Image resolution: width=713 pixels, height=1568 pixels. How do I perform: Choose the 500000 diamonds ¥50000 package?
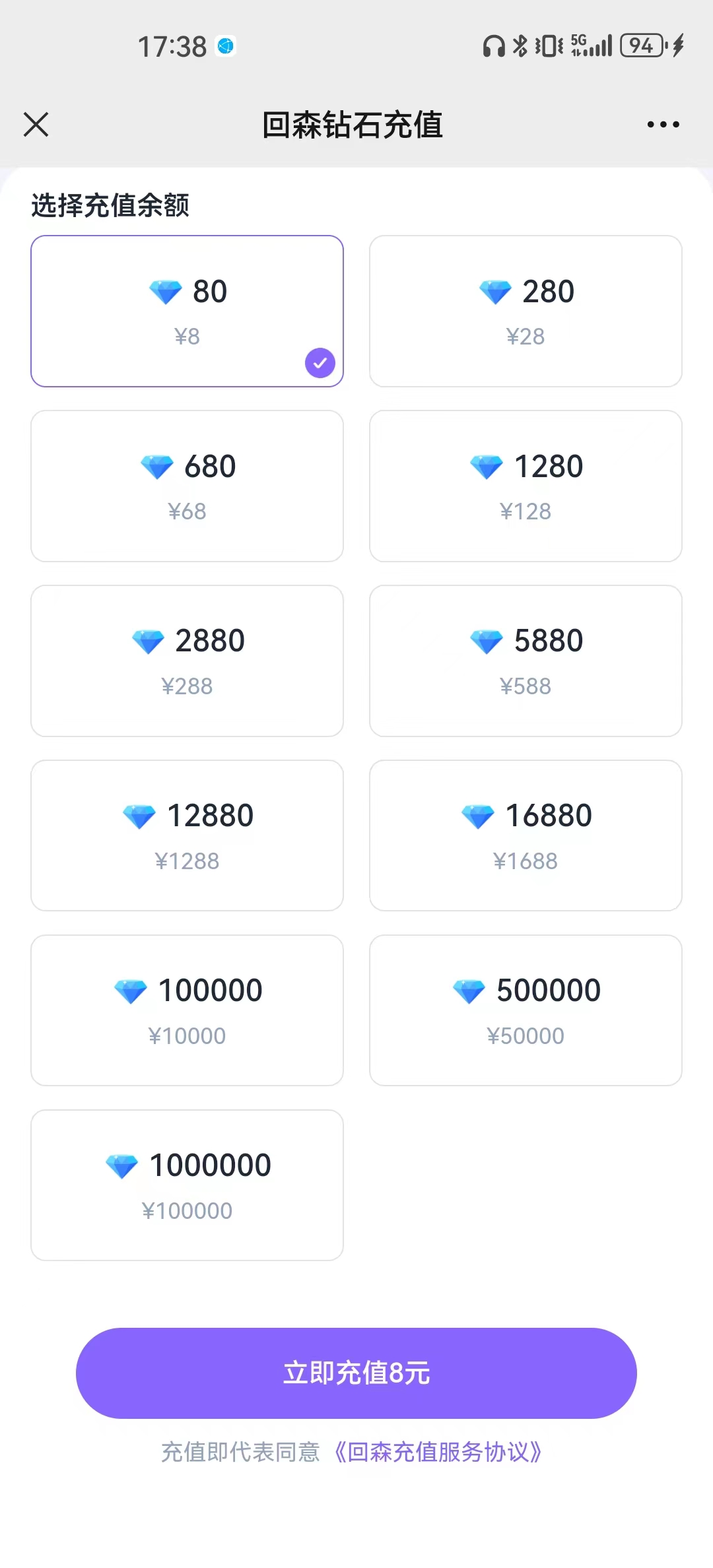[526, 1010]
